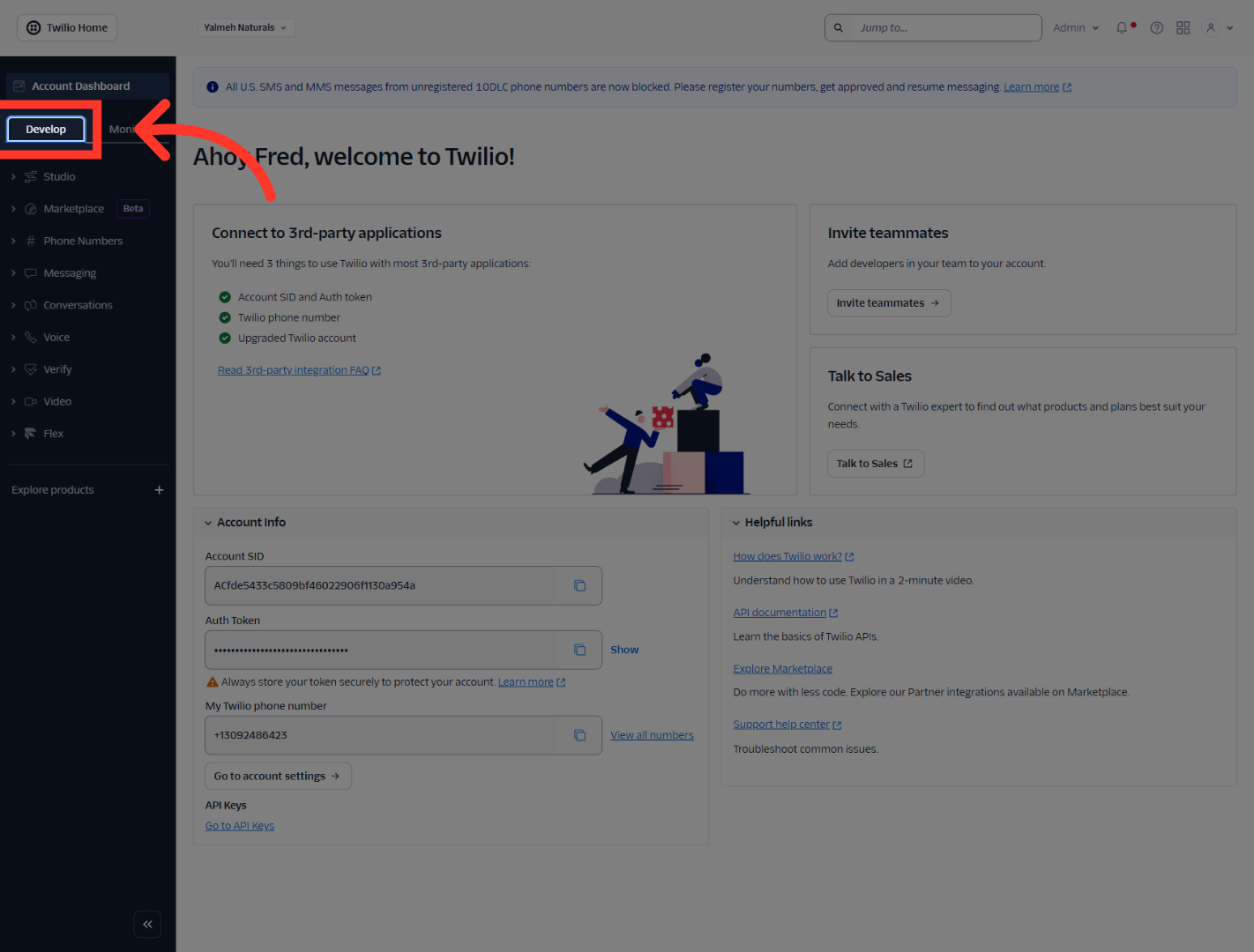Open Account Dashboard in sidebar

click(87, 86)
